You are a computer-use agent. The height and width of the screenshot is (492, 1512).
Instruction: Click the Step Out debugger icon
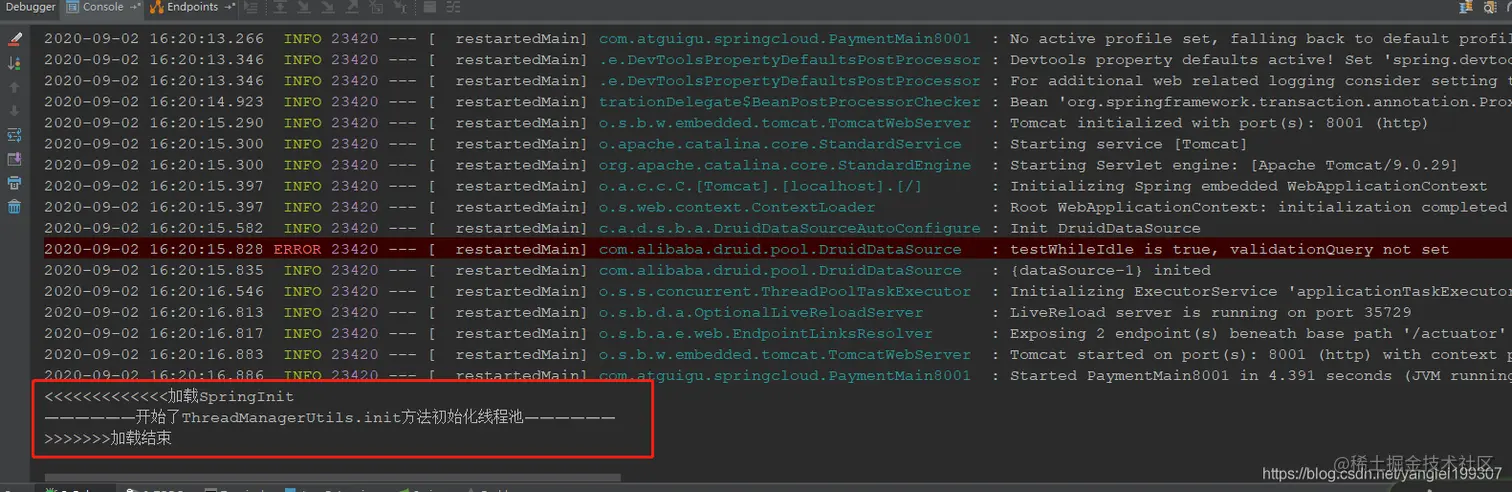[x=352, y=7]
